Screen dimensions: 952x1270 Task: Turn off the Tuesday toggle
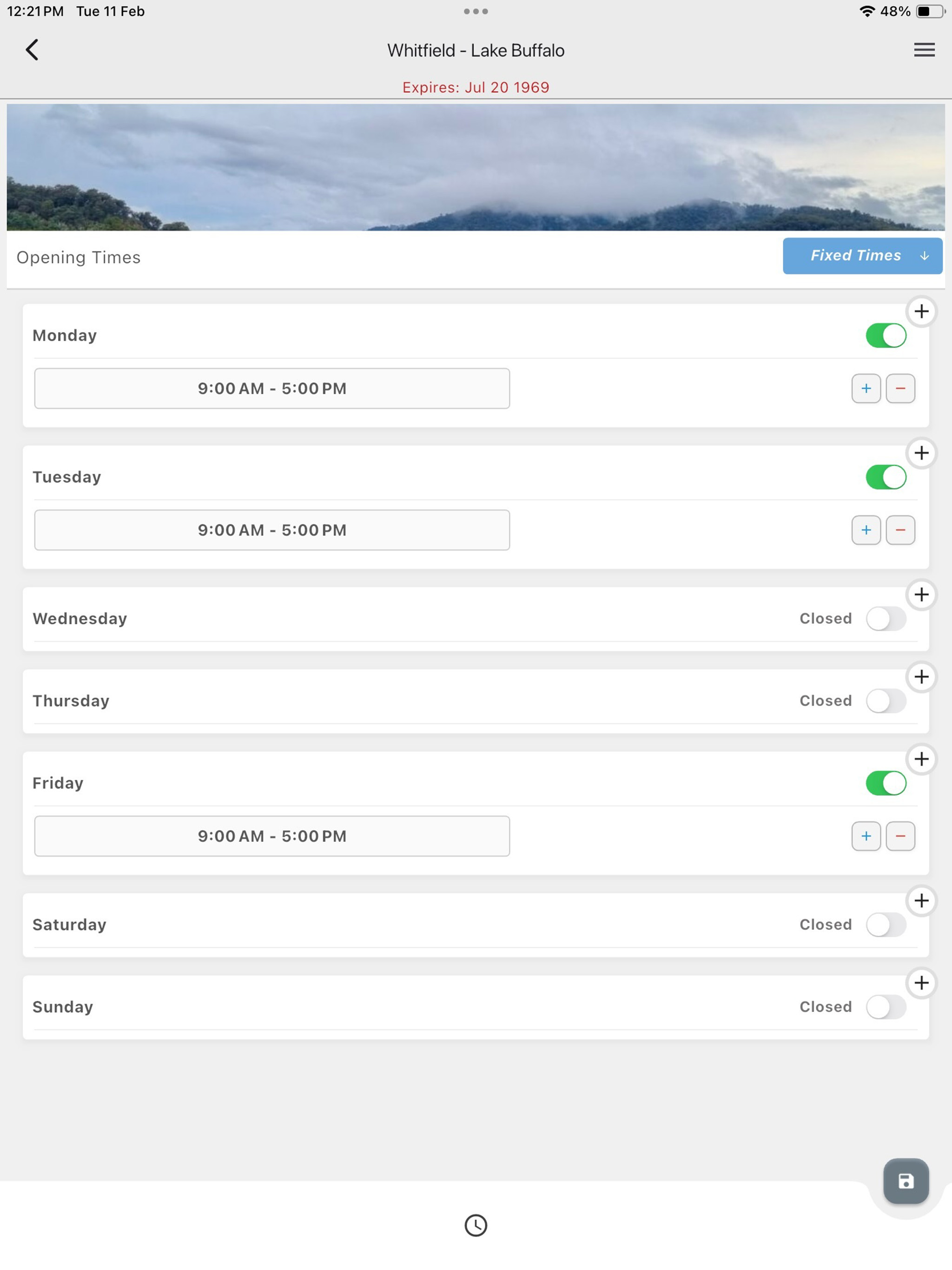click(886, 477)
